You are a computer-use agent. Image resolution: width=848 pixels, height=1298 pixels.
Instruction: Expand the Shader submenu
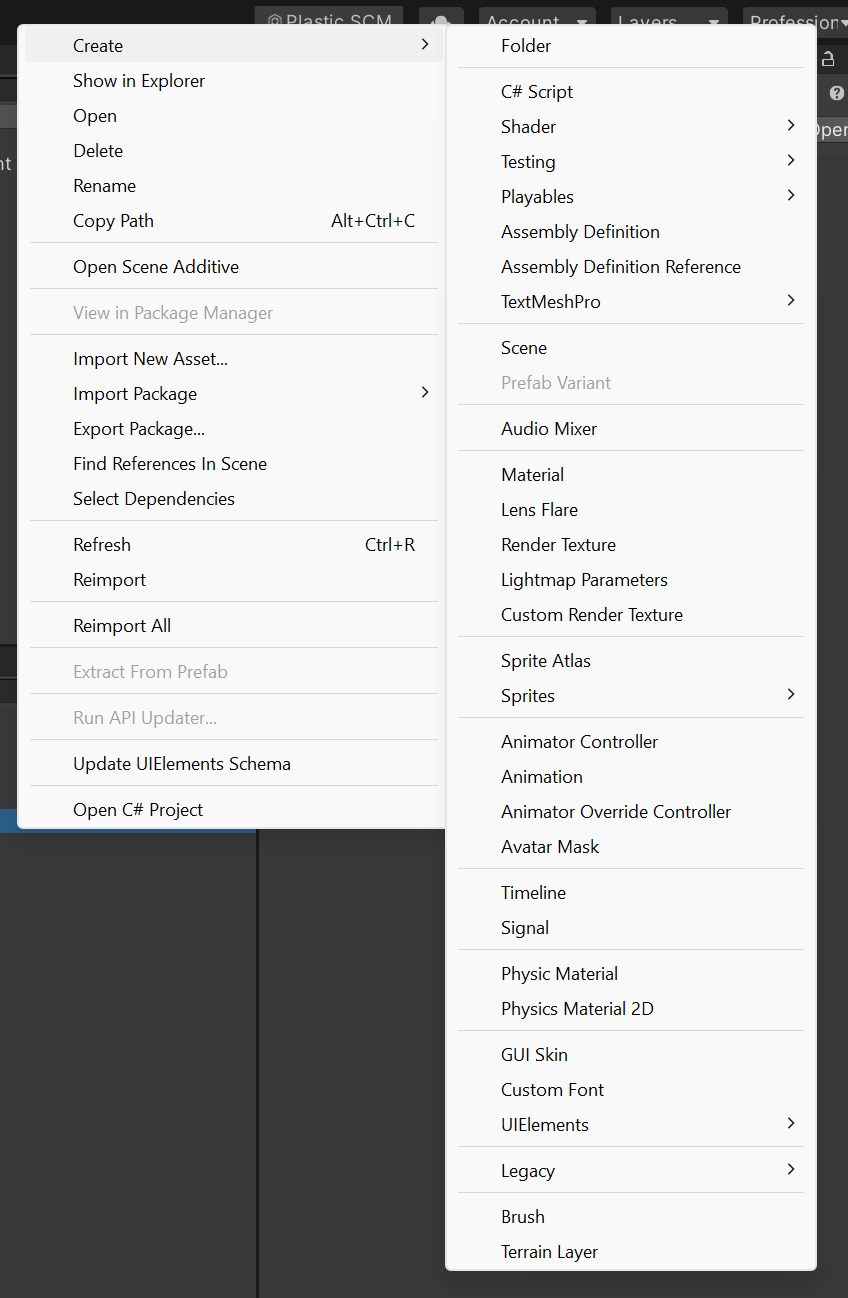point(631,127)
